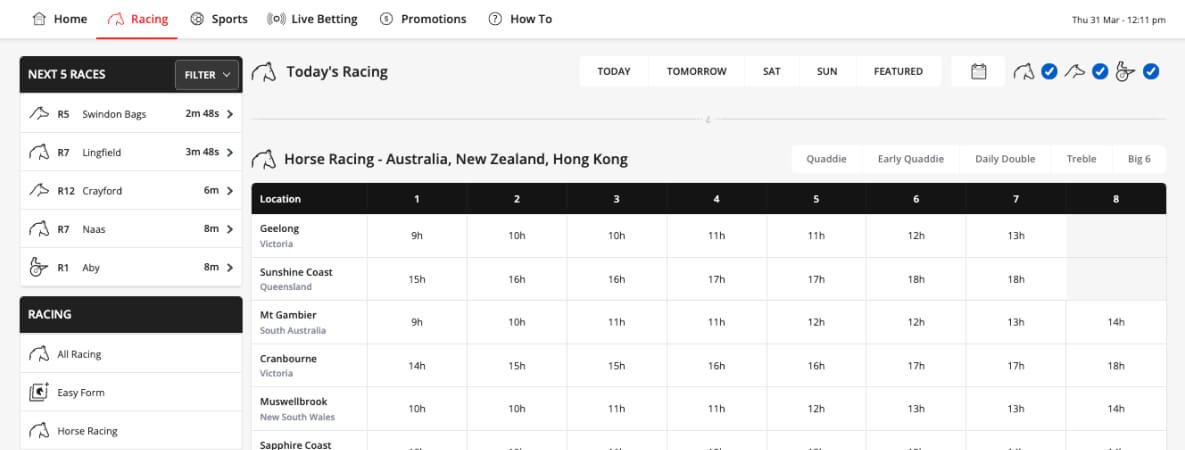The image size is (1185, 450).
Task: Click the Geelong Victoria location cell
Action: click(x=309, y=236)
